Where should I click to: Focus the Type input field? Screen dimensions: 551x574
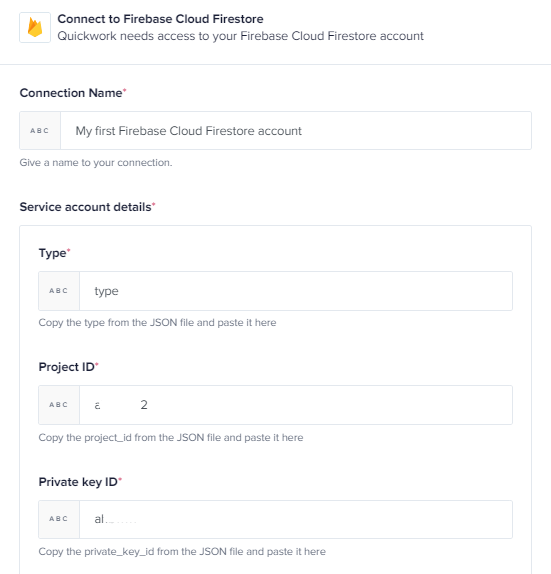point(296,291)
